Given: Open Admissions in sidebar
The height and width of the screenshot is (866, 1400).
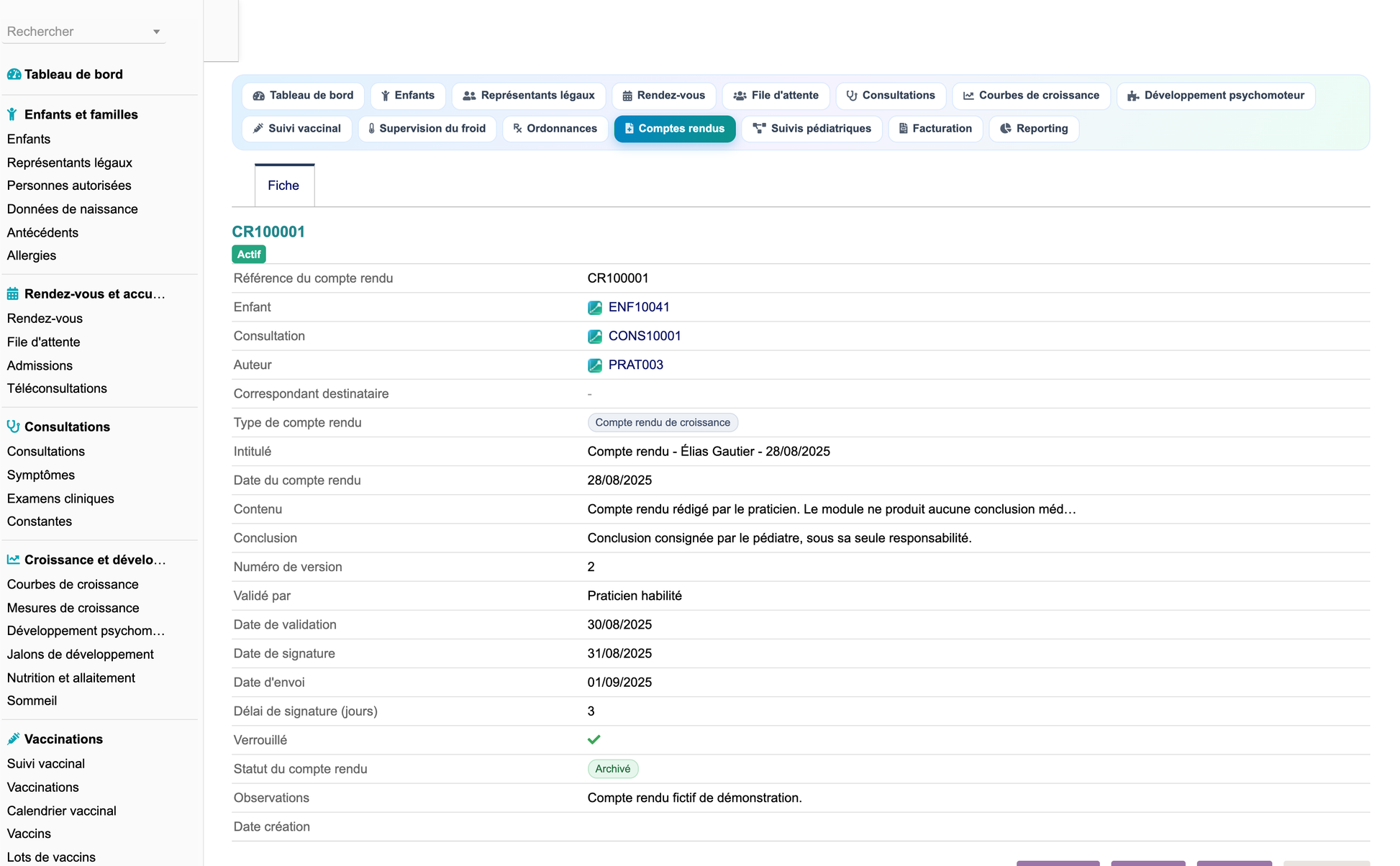Looking at the screenshot, I should [40, 365].
